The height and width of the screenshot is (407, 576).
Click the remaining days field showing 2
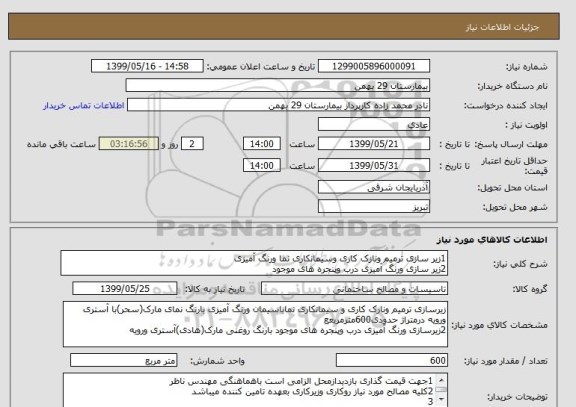[192, 144]
